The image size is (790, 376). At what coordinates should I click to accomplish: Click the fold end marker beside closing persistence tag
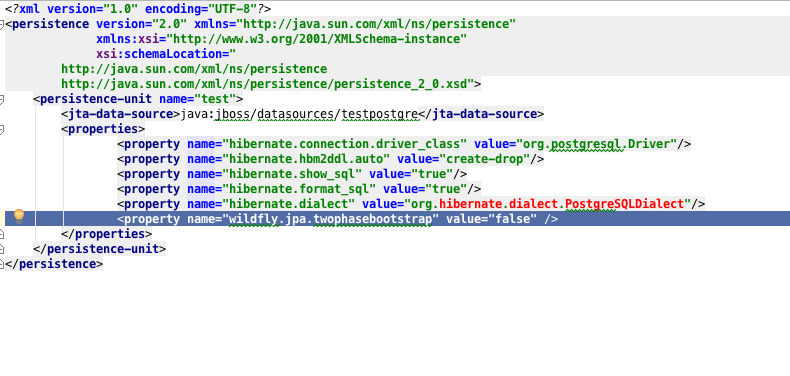(x=2, y=264)
